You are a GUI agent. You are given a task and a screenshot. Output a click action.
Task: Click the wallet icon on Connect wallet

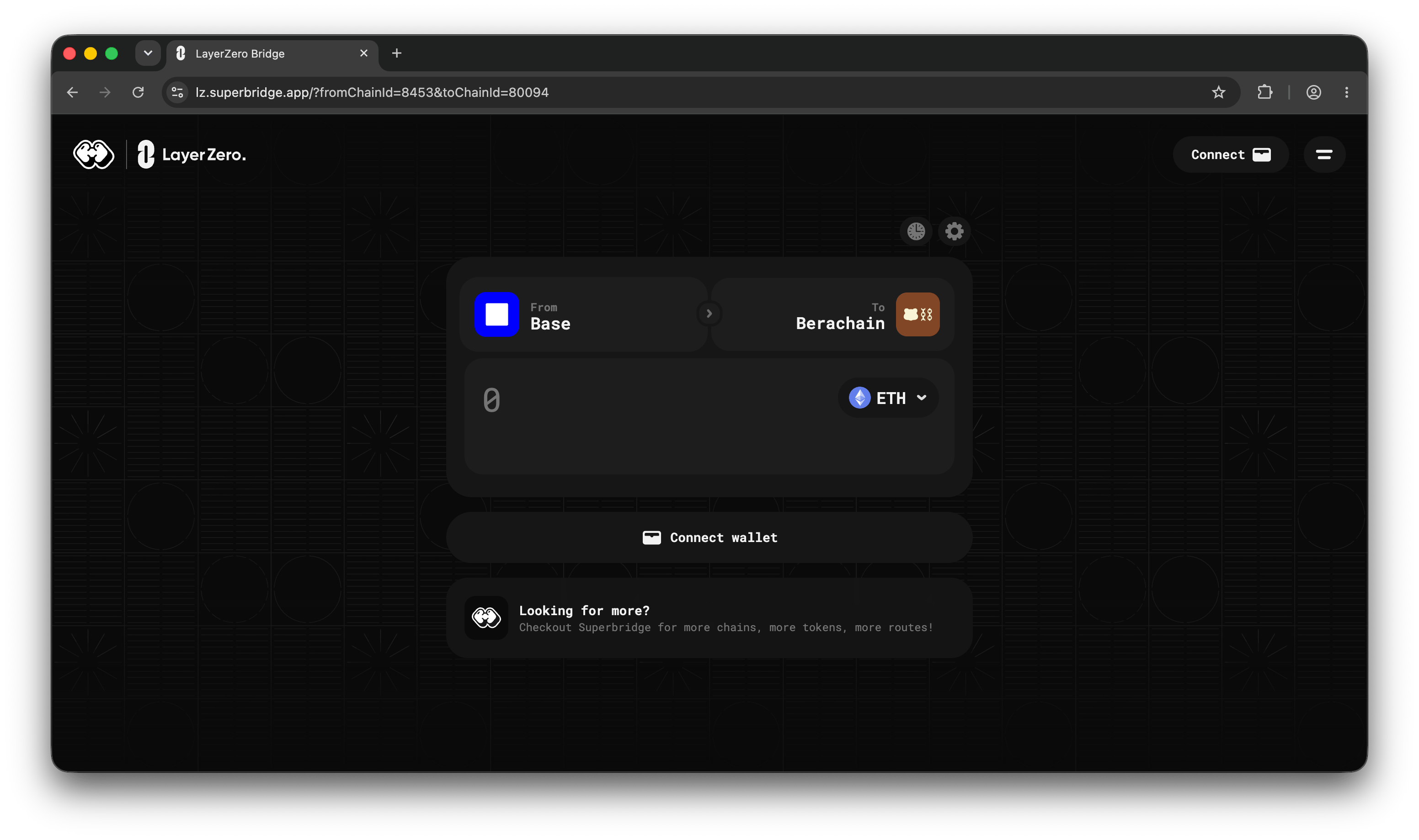pyautogui.click(x=651, y=538)
